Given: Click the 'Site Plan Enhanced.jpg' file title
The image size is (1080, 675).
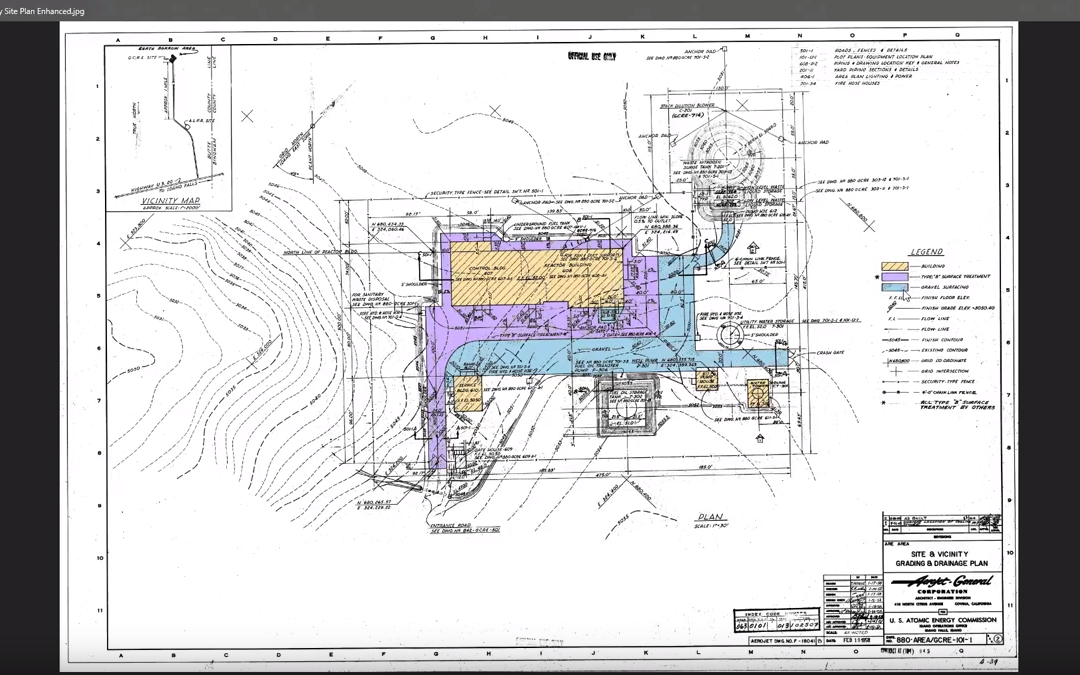Looking at the screenshot, I should pos(43,11).
